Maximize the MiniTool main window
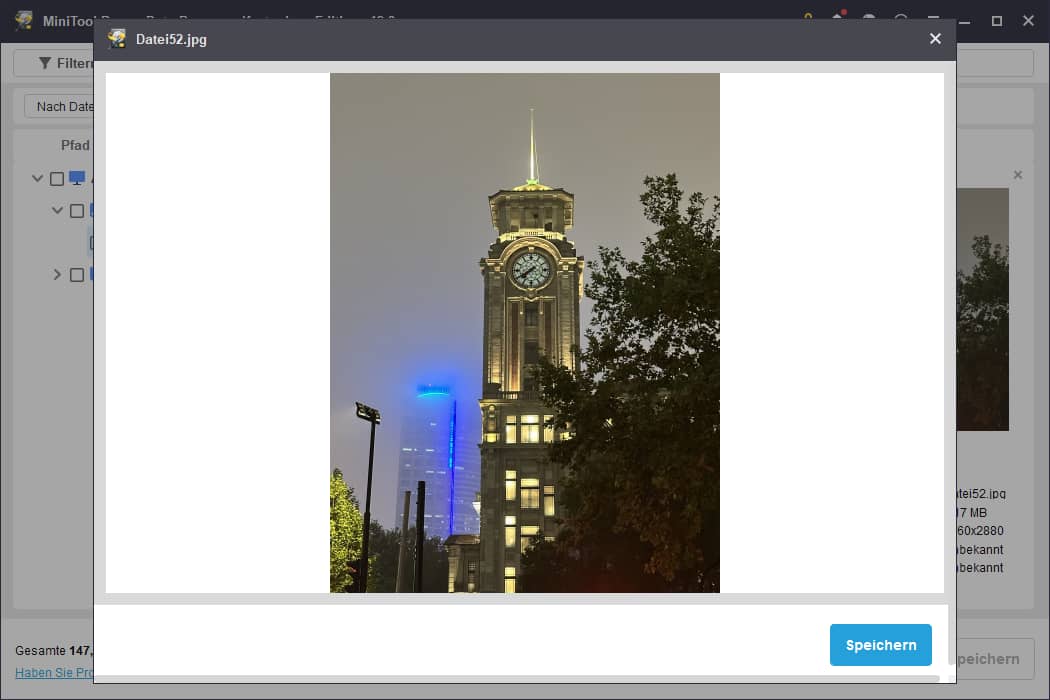Screen dimensions: 1050x700 click(x=996, y=21)
